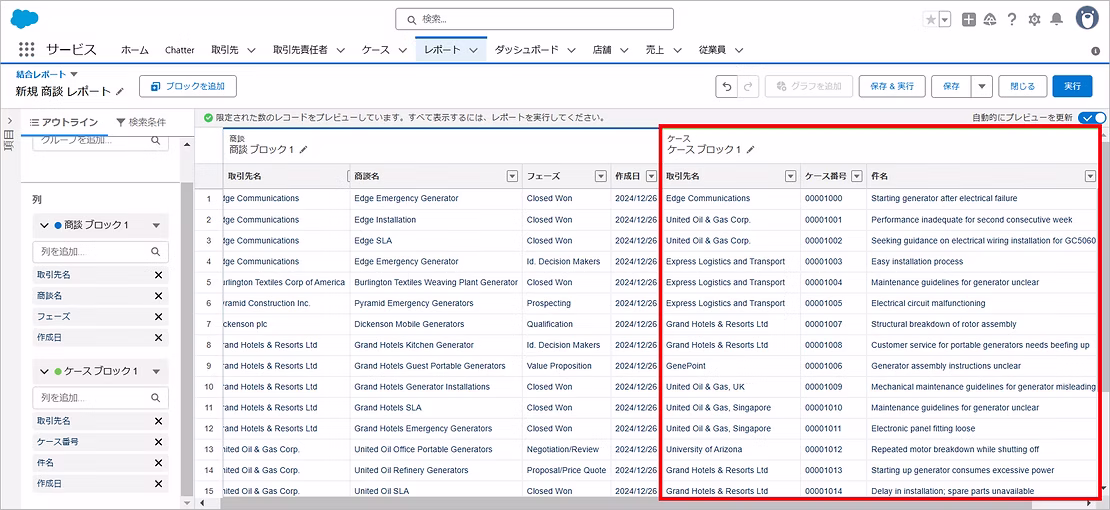Remove フェーズ column from outline
Image resolution: width=1110 pixels, height=510 pixels.
coord(159,317)
